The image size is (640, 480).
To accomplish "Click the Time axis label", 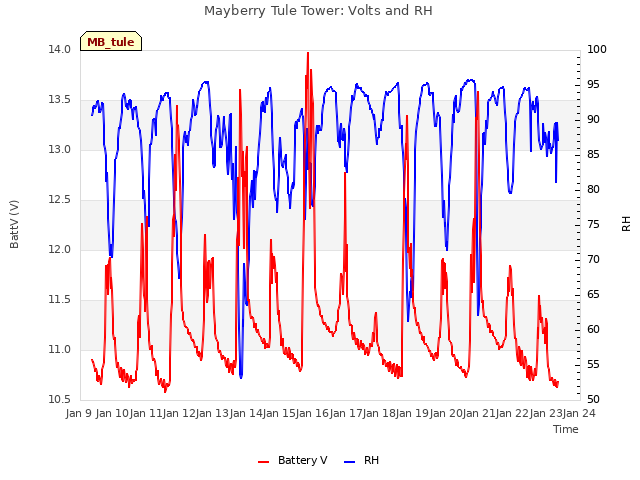I will pos(566,429).
